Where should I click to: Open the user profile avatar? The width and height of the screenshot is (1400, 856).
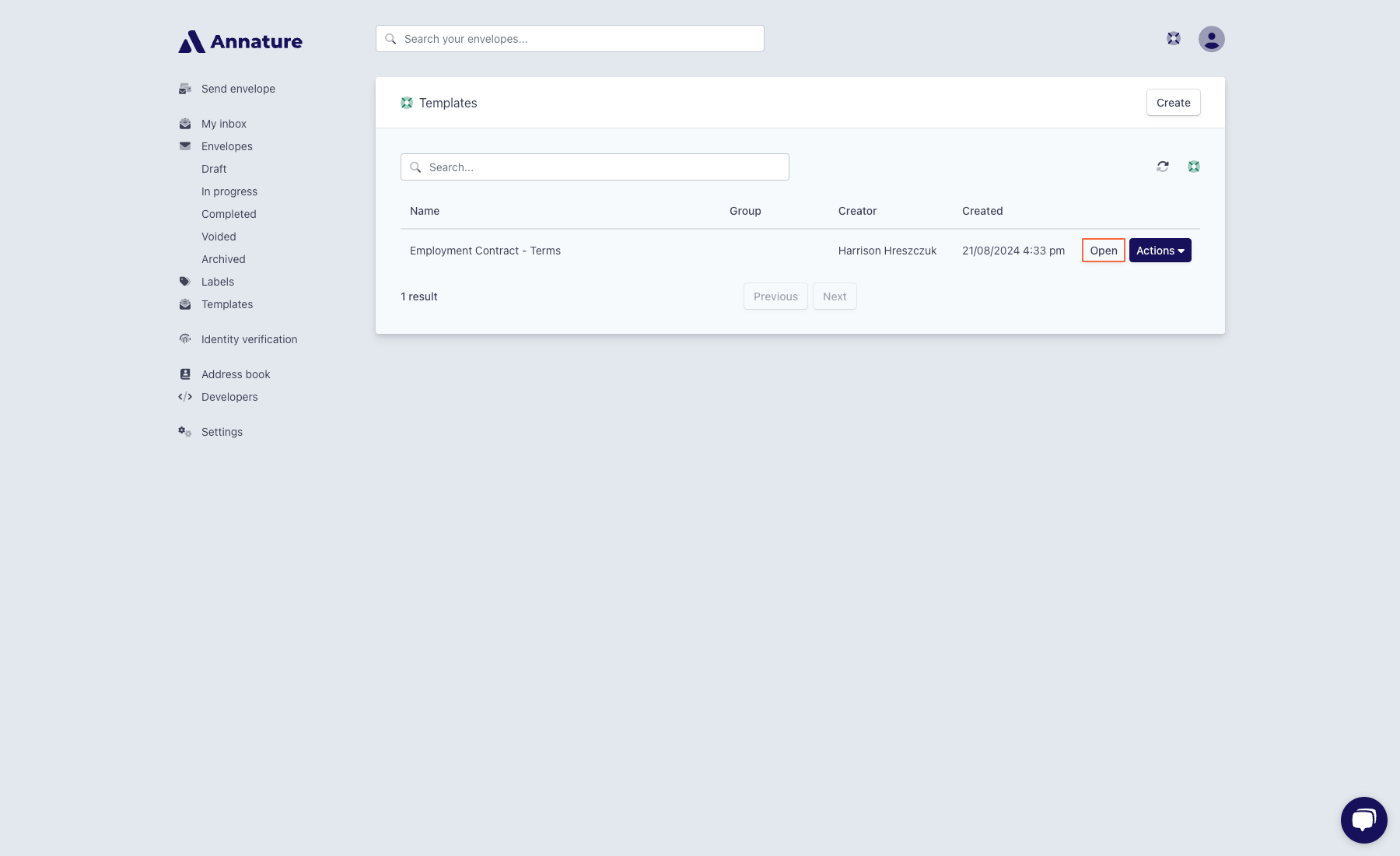1212,39
